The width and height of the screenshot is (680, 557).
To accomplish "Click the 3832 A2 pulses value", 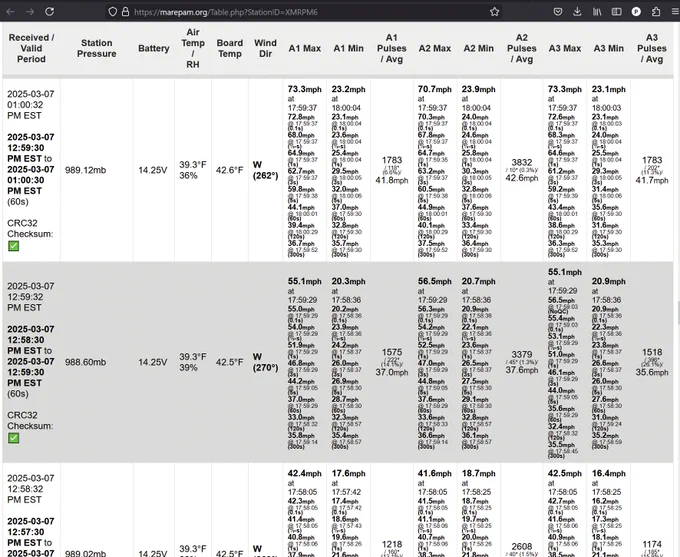I will [522, 162].
